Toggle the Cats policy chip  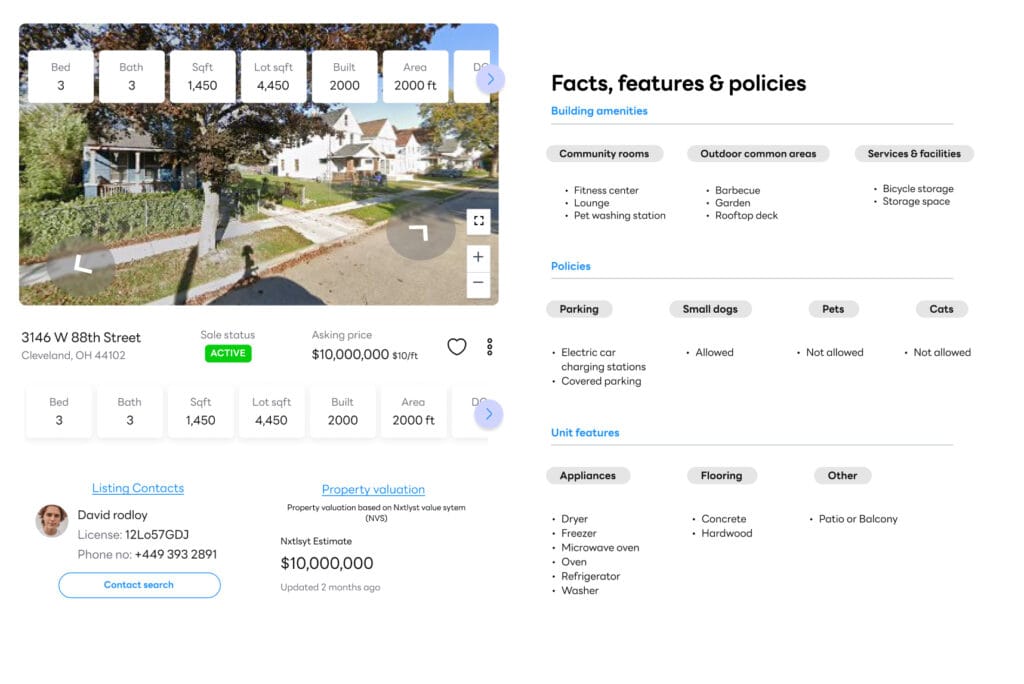click(x=941, y=309)
